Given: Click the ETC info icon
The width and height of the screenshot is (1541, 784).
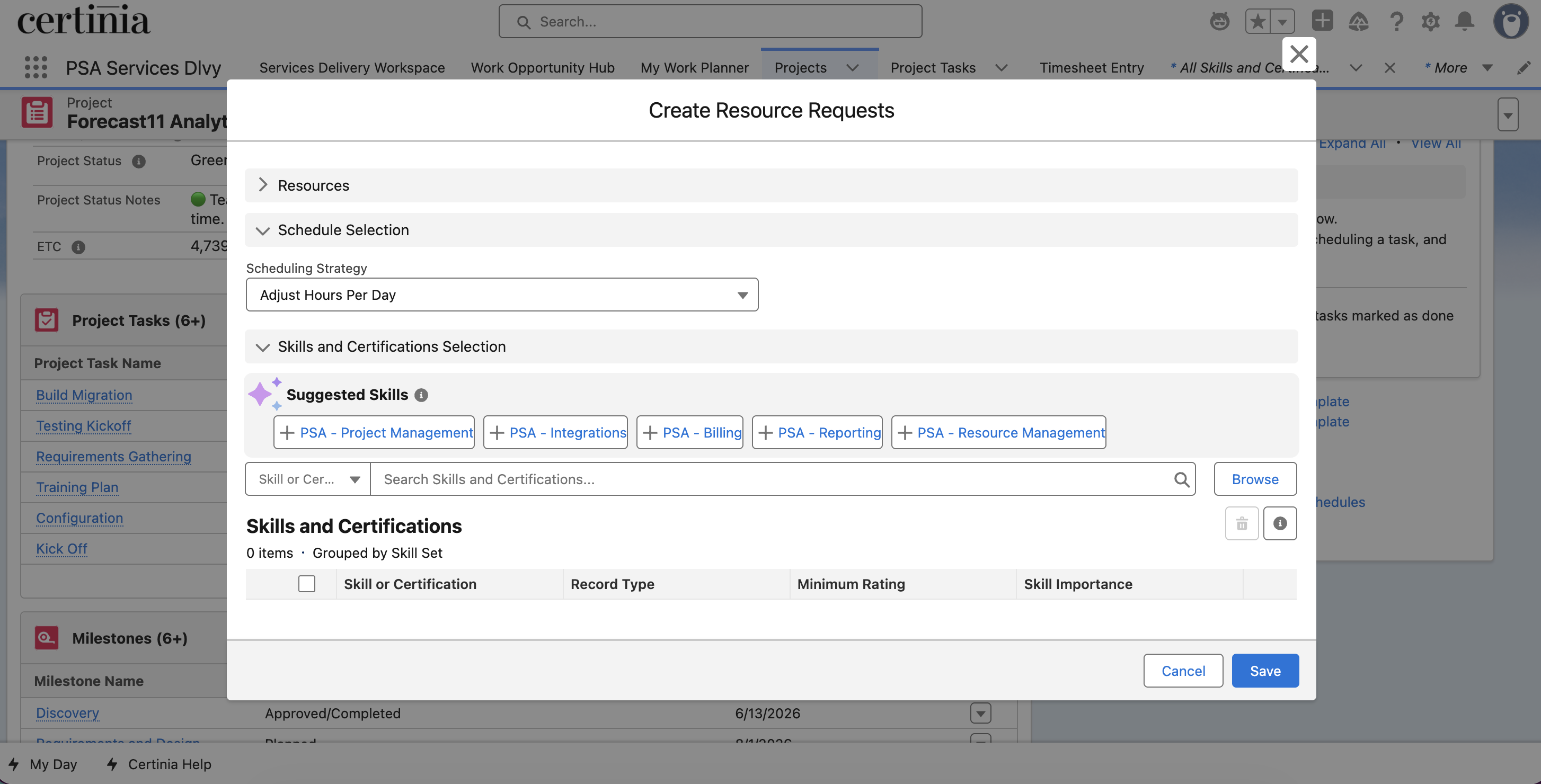Looking at the screenshot, I should point(78,247).
